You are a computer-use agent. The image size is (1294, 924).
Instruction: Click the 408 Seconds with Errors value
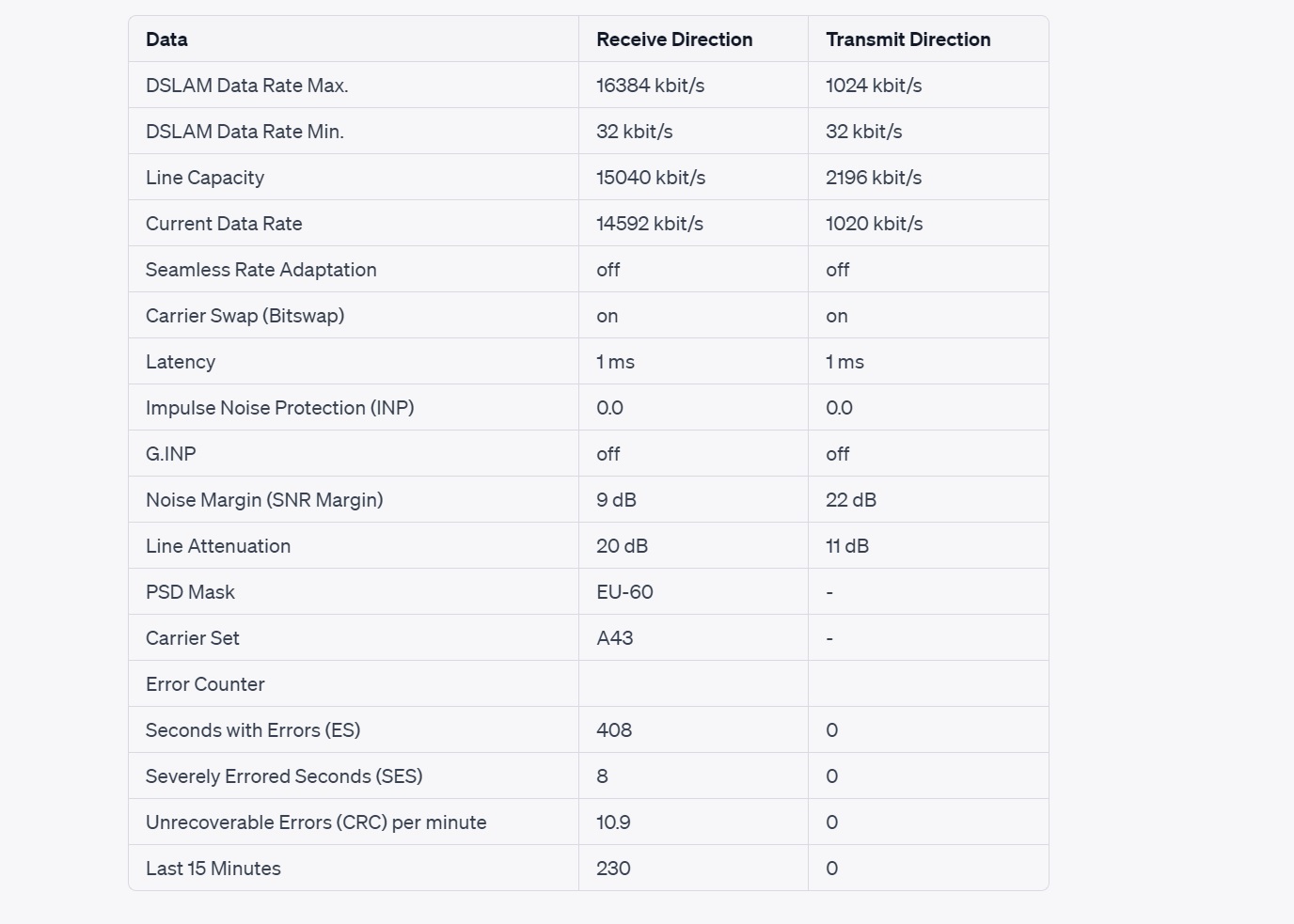[614, 730]
